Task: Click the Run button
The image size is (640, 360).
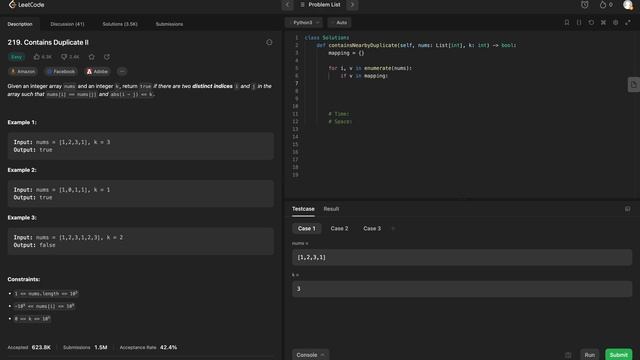Action: coord(589,355)
